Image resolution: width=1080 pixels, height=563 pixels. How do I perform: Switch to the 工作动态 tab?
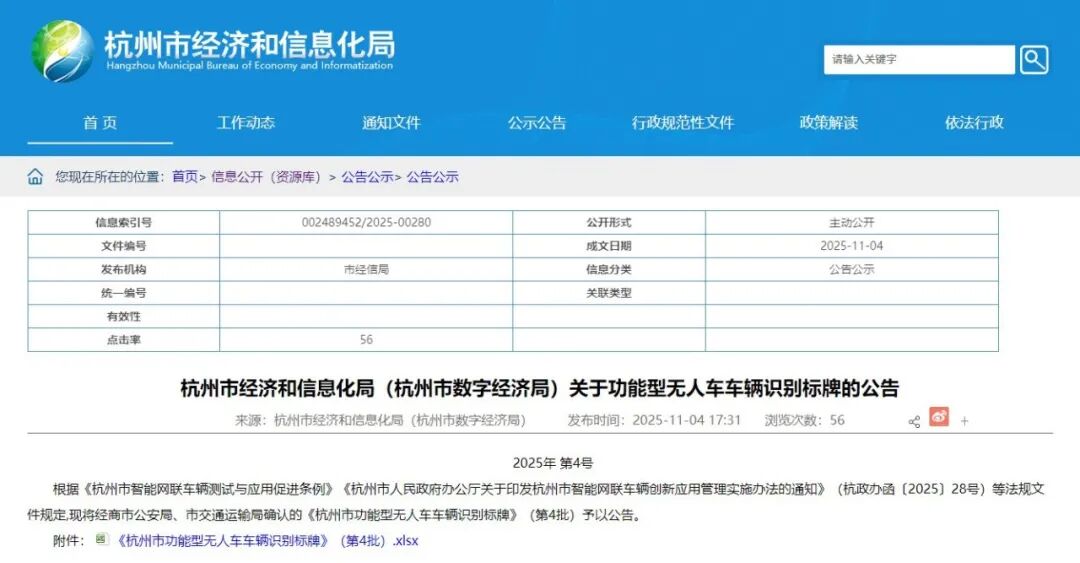click(246, 123)
